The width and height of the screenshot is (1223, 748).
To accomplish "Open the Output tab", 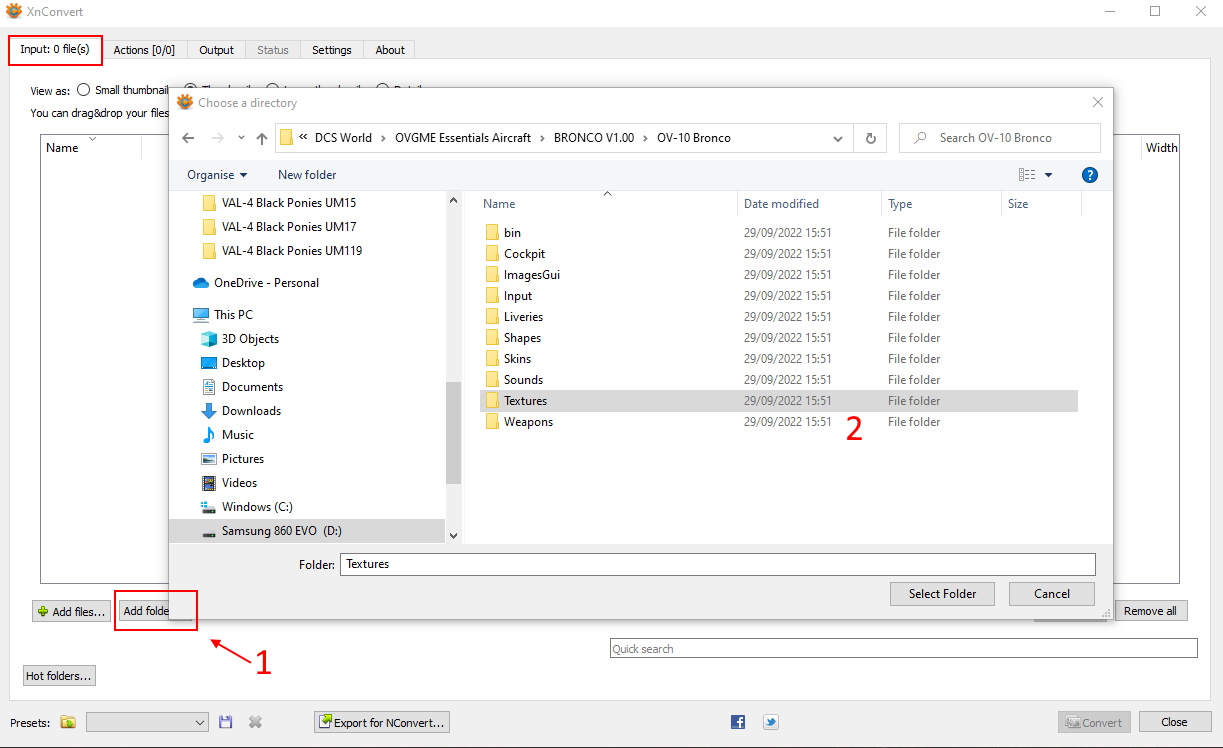I will (216, 50).
